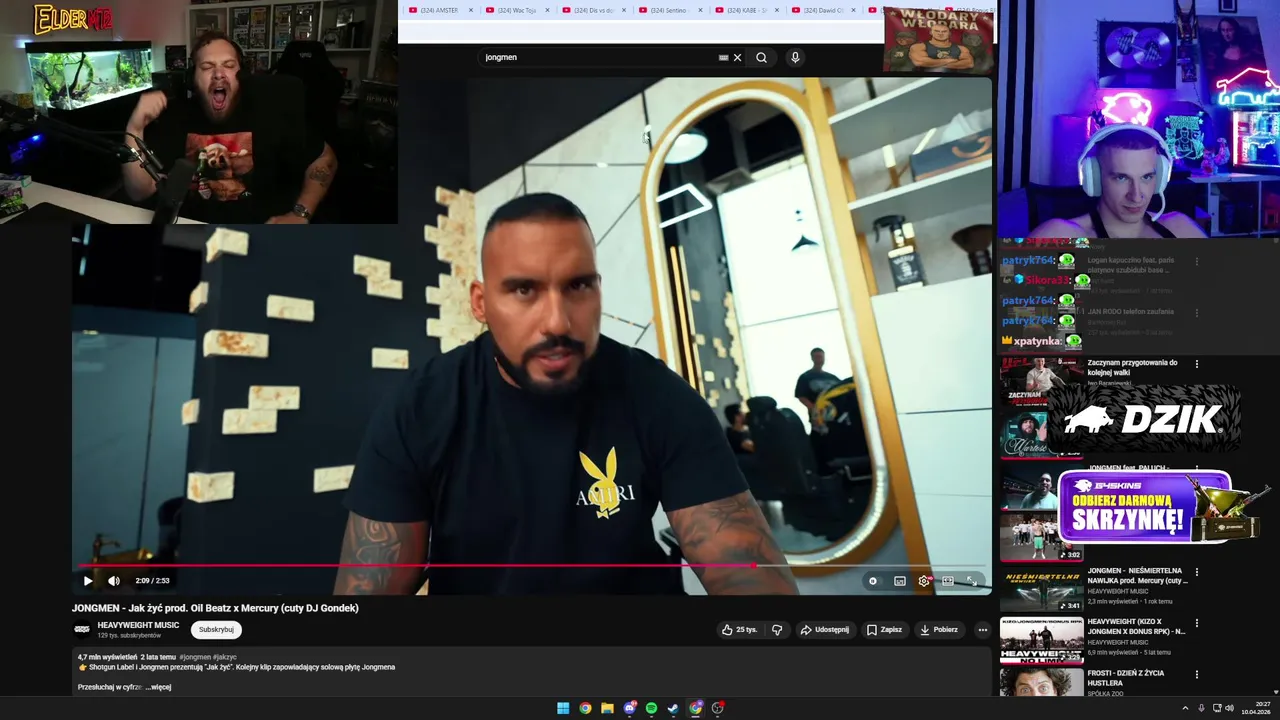
Task: Open Zaczynam przygotowania do kolejnej walki video
Action: (x=1132, y=367)
